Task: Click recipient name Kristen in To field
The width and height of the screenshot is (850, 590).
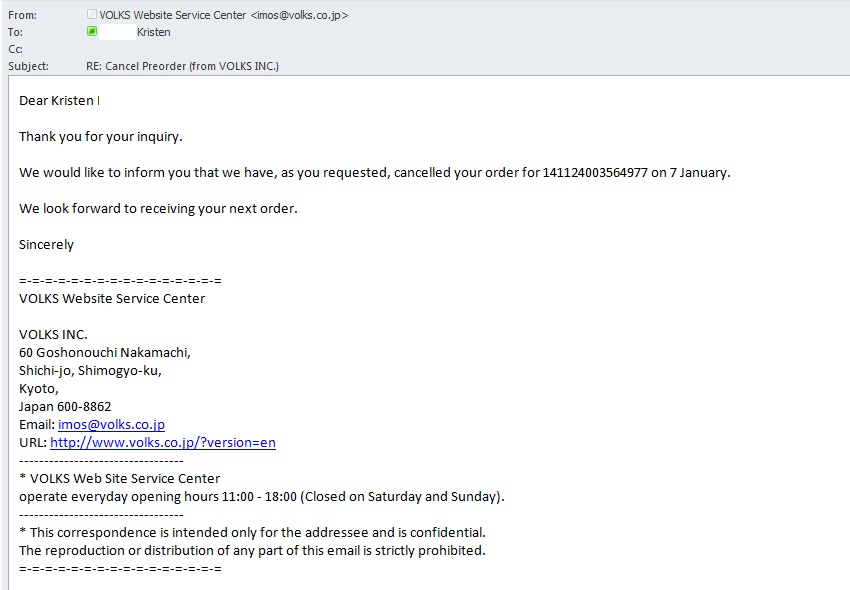Action: click(x=153, y=32)
